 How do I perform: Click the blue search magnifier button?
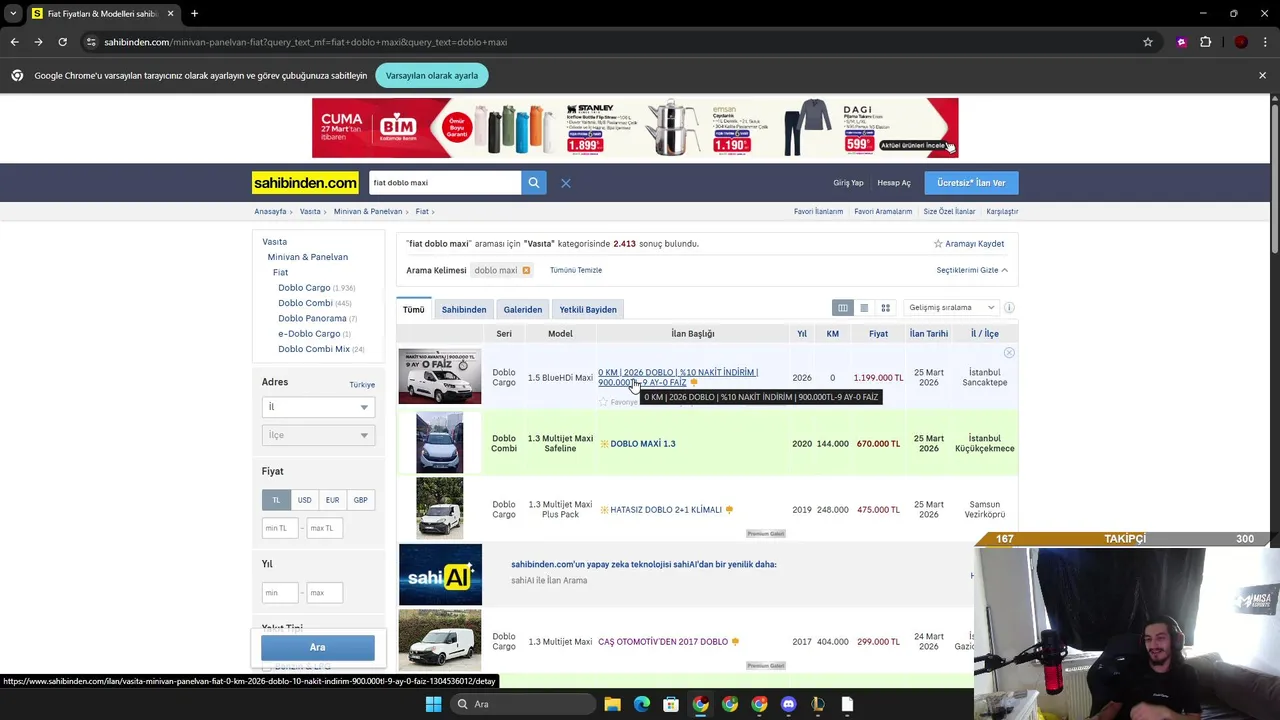click(x=533, y=183)
